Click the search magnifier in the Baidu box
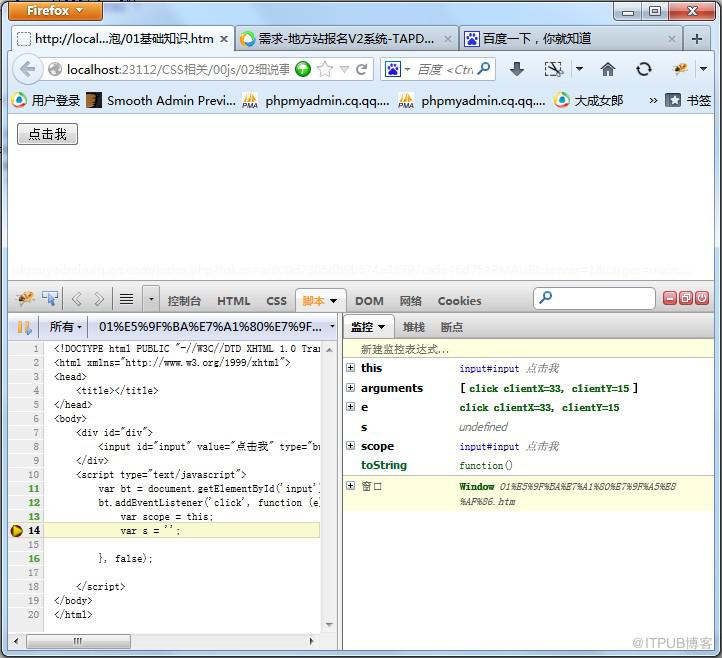 pos(483,69)
